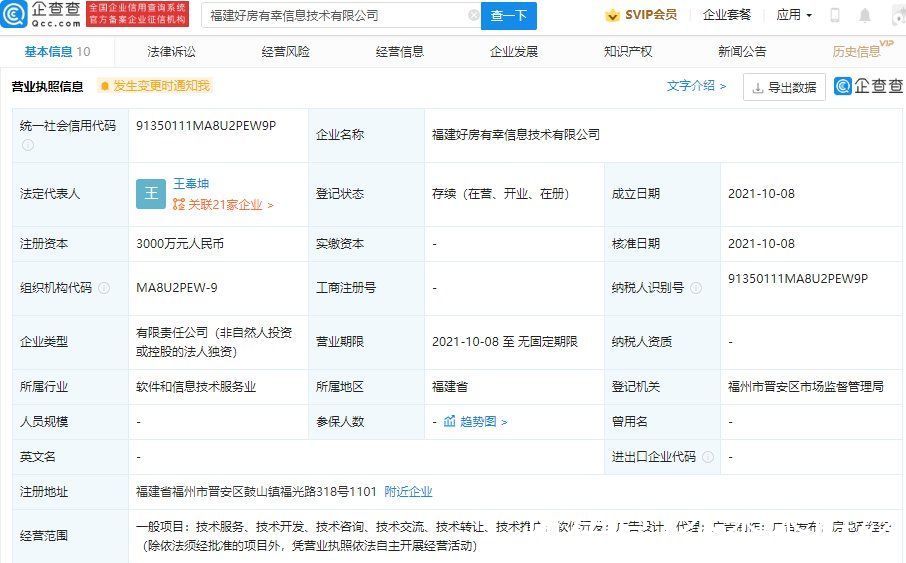Select credit code 91350111MA8U2PEW9P under 统一社会信用代码
The width and height of the screenshot is (906, 563).
pos(206,125)
